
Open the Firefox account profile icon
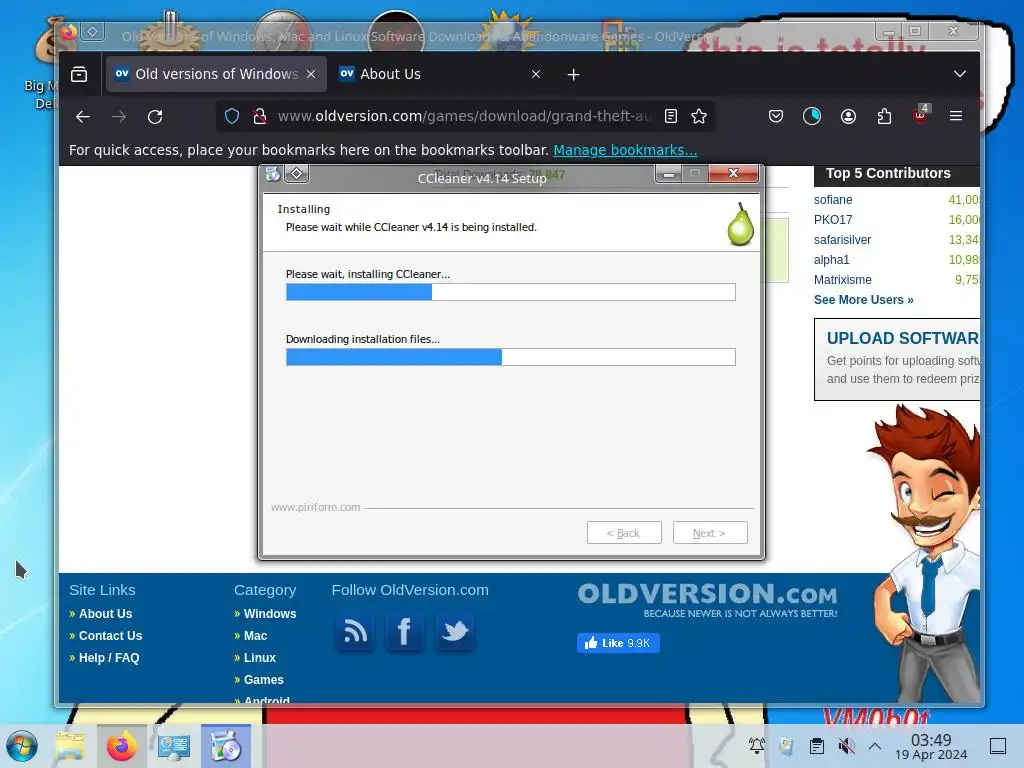[x=848, y=116]
